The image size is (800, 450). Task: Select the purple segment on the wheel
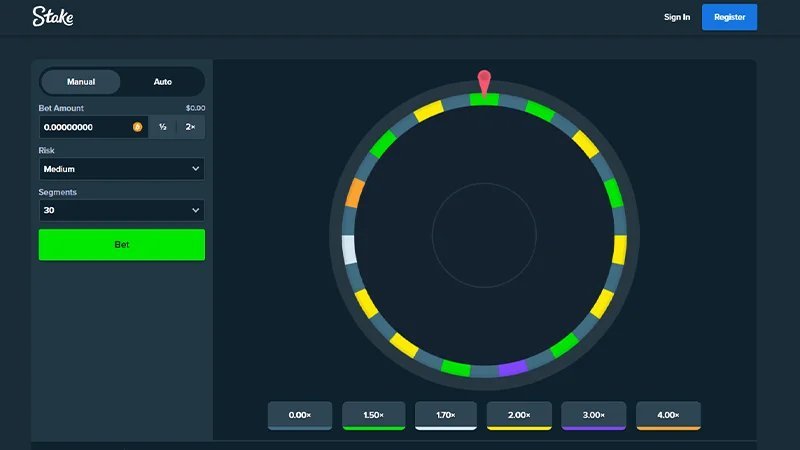pos(513,368)
